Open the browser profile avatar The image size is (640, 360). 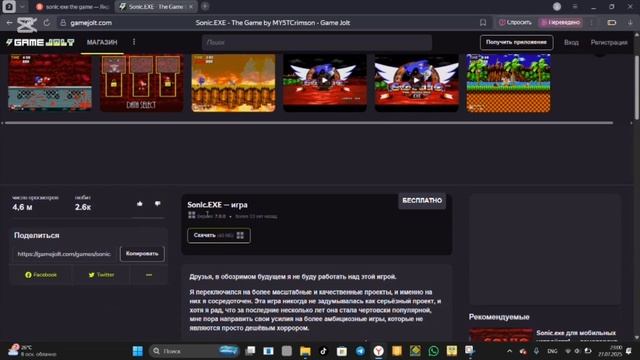(557, 7)
